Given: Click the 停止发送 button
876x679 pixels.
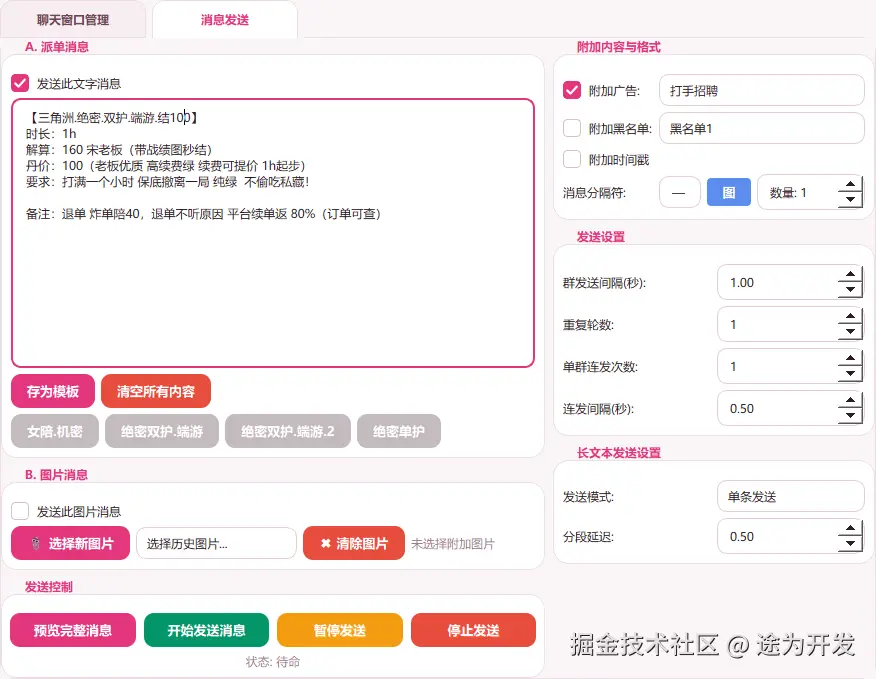Looking at the screenshot, I should click(x=473, y=630).
